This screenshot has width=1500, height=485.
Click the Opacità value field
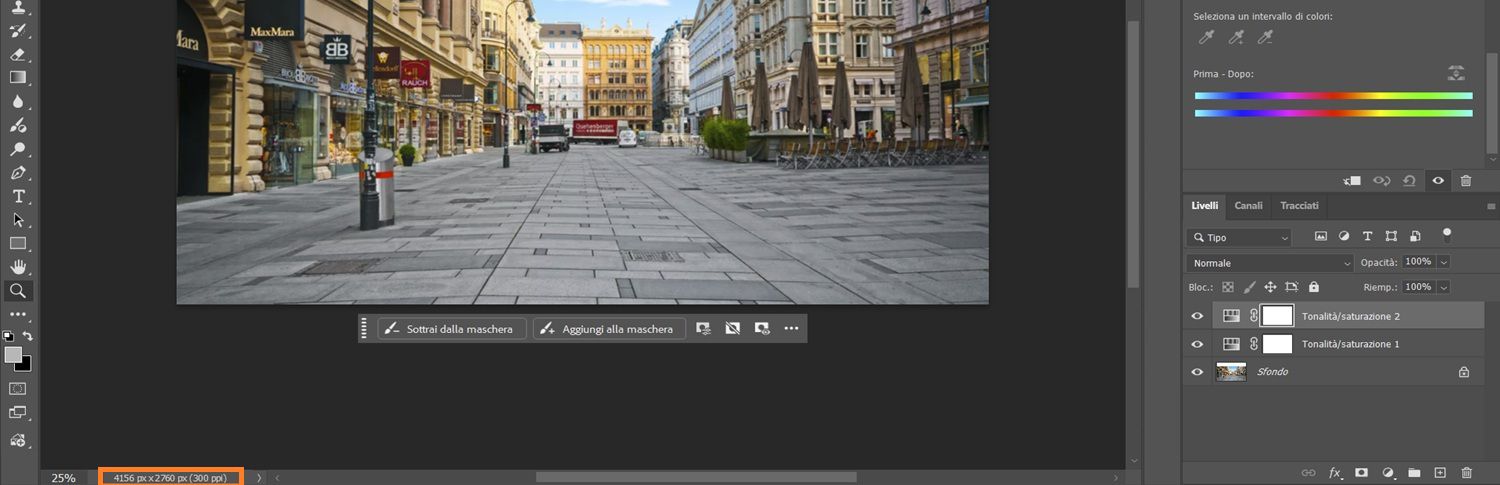1419,262
